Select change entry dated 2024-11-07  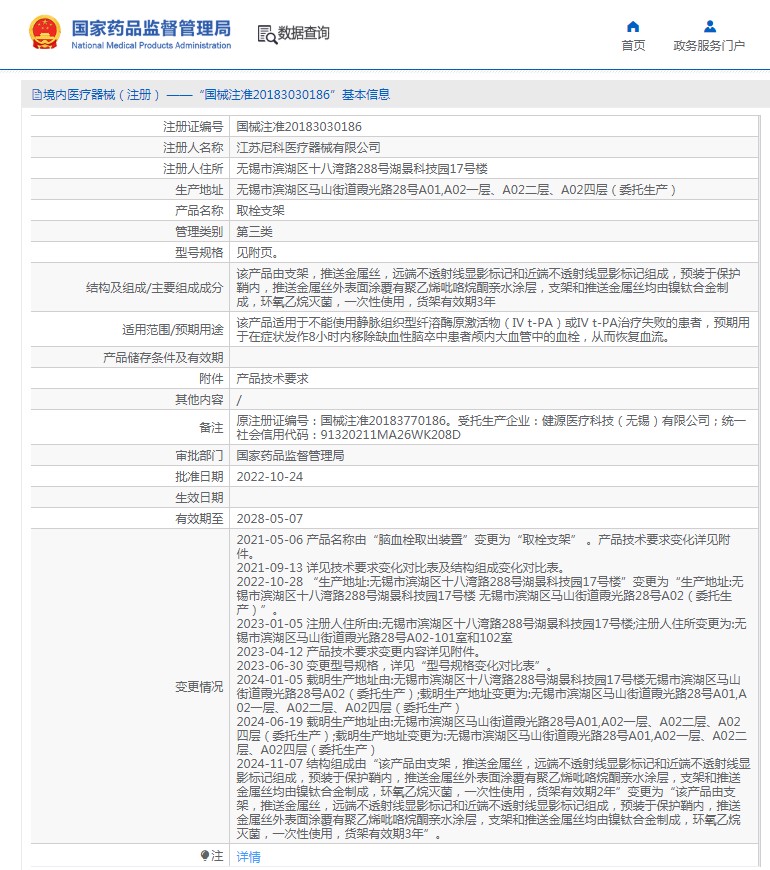coord(493,798)
